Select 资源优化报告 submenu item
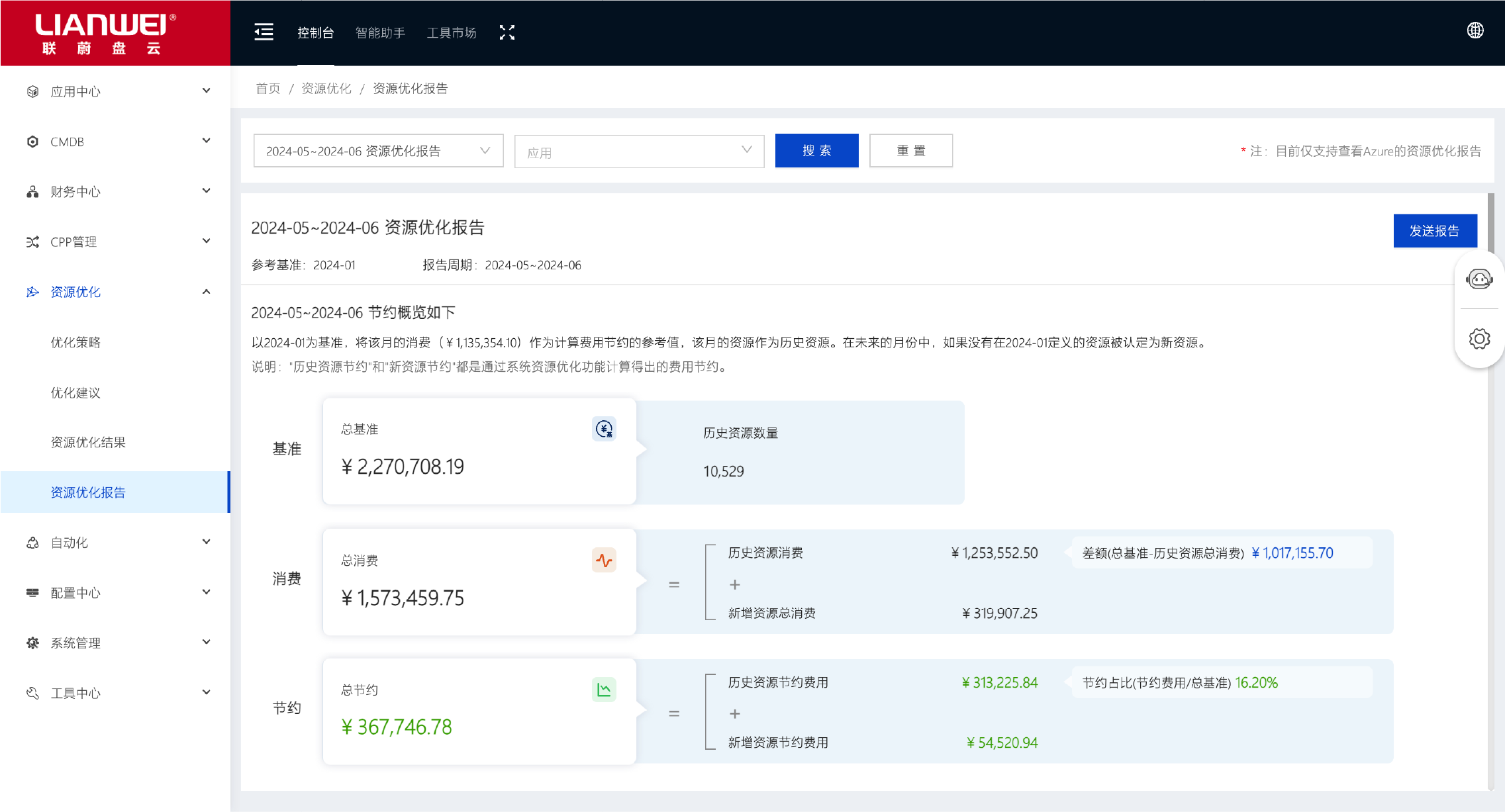1505x812 pixels. 115,492
